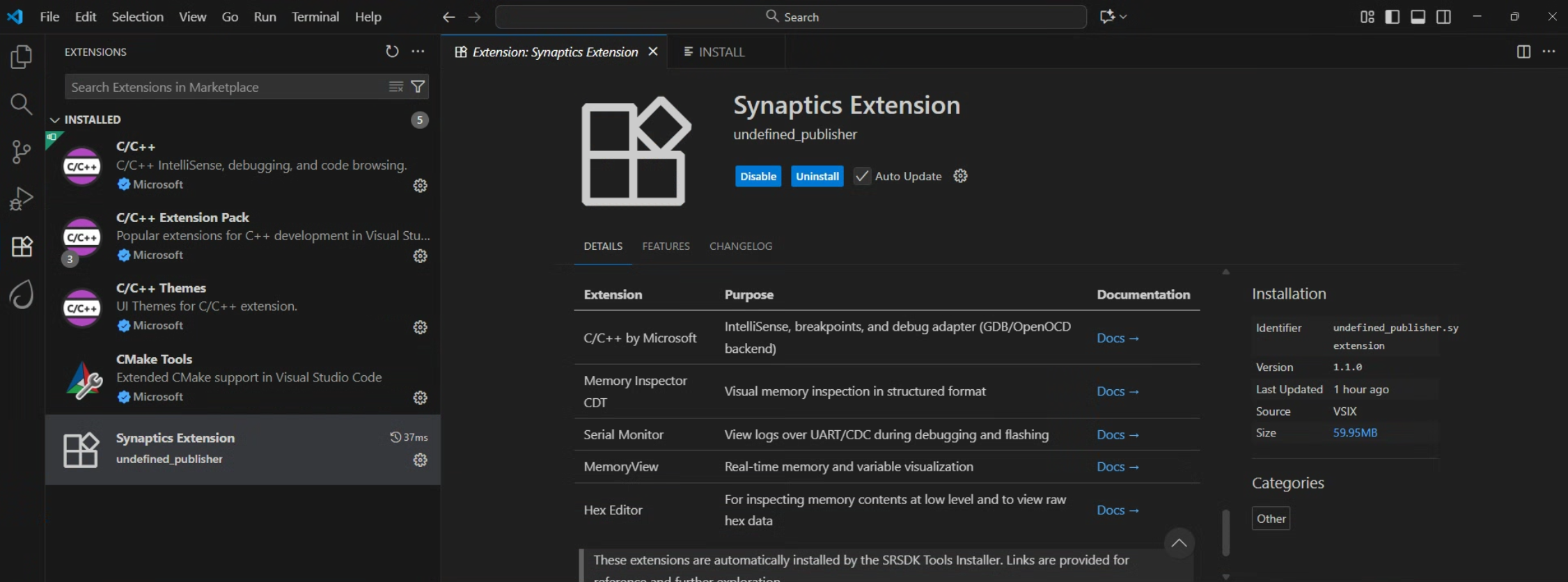Toggle primary side bar visibility

[x=1393, y=17]
